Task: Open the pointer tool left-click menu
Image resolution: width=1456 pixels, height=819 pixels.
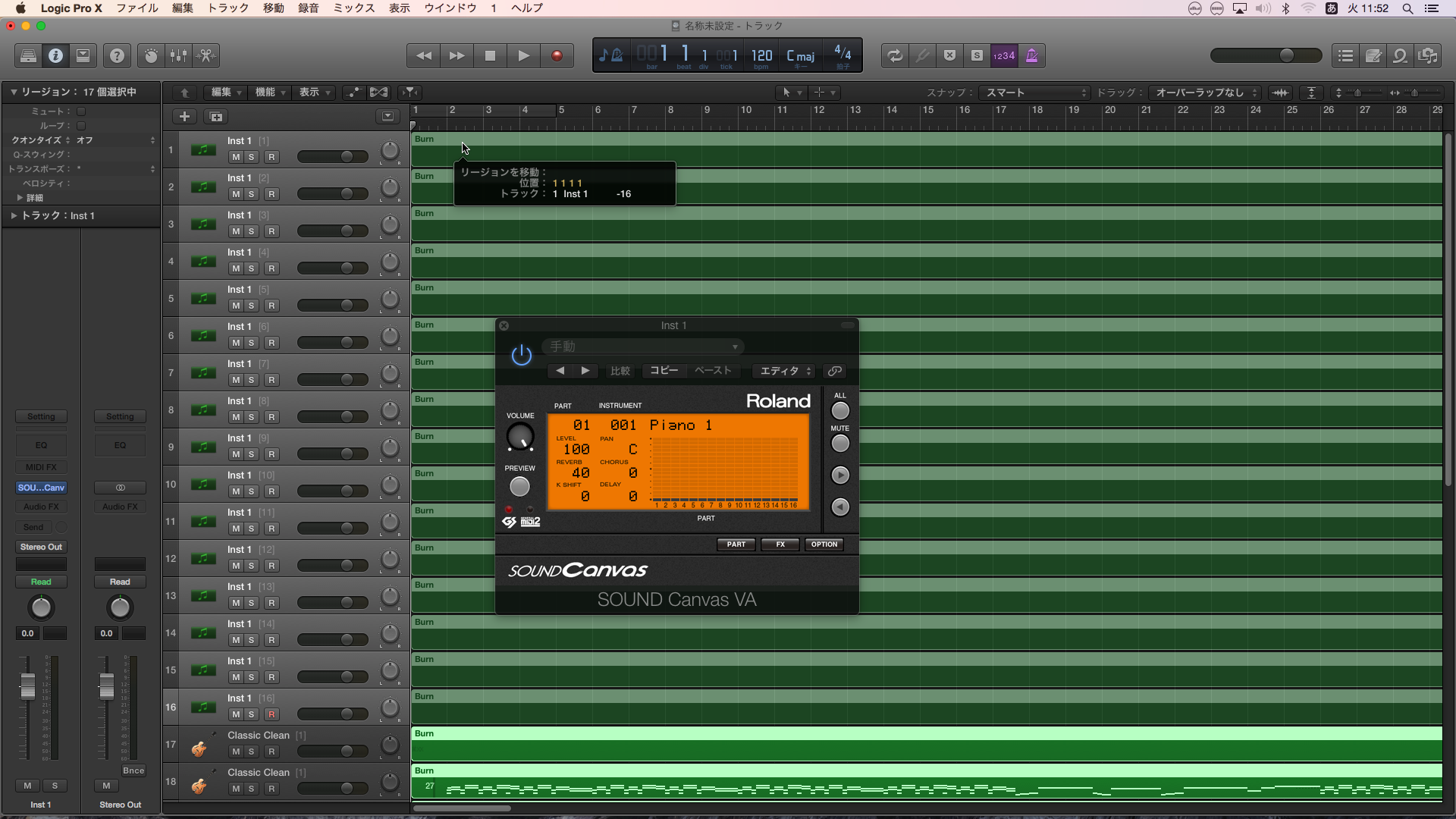Action: tap(791, 93)
